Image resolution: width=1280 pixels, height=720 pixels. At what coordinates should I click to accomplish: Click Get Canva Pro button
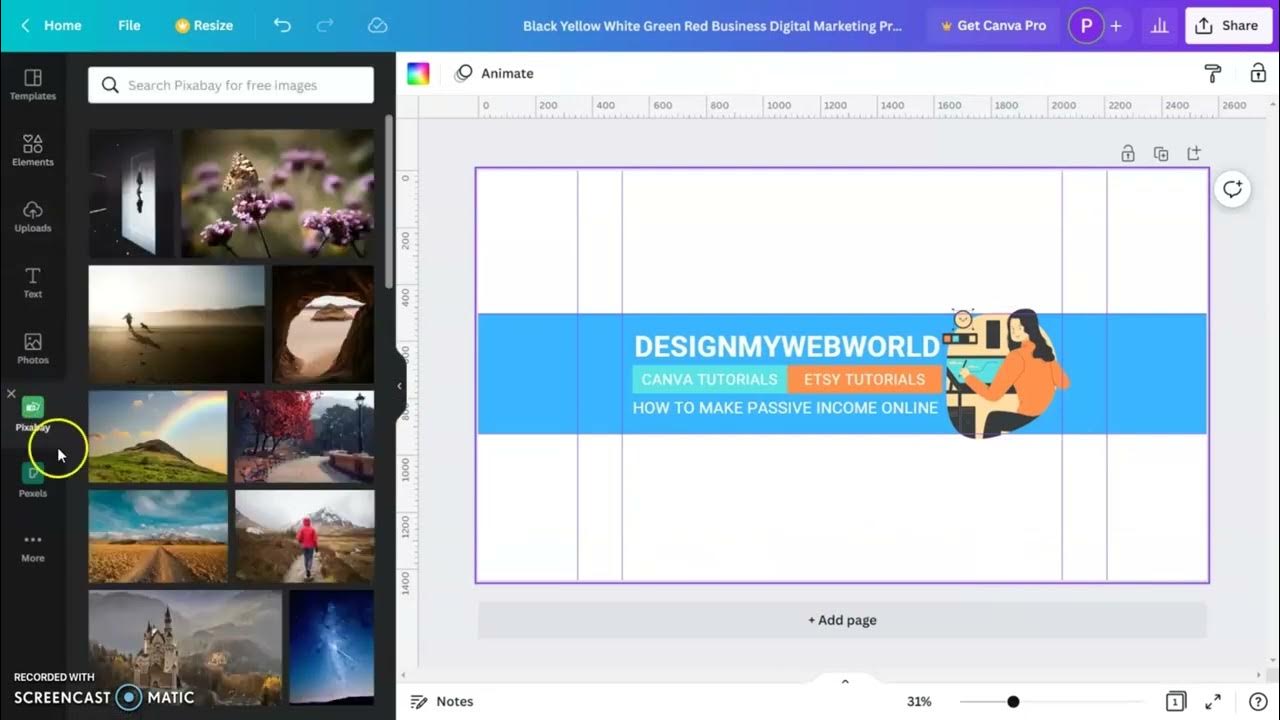993,26
